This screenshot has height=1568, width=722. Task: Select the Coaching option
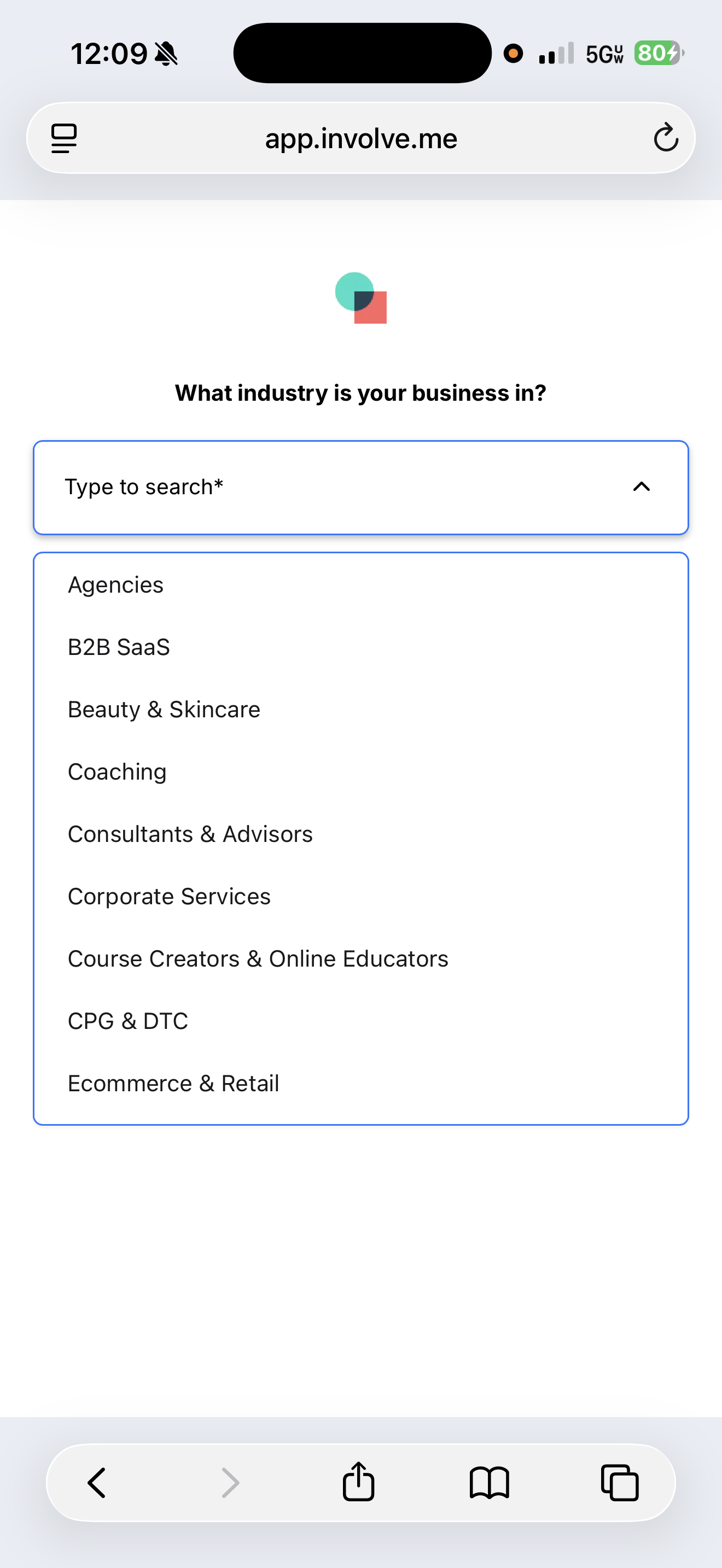(x=361, y=772)
